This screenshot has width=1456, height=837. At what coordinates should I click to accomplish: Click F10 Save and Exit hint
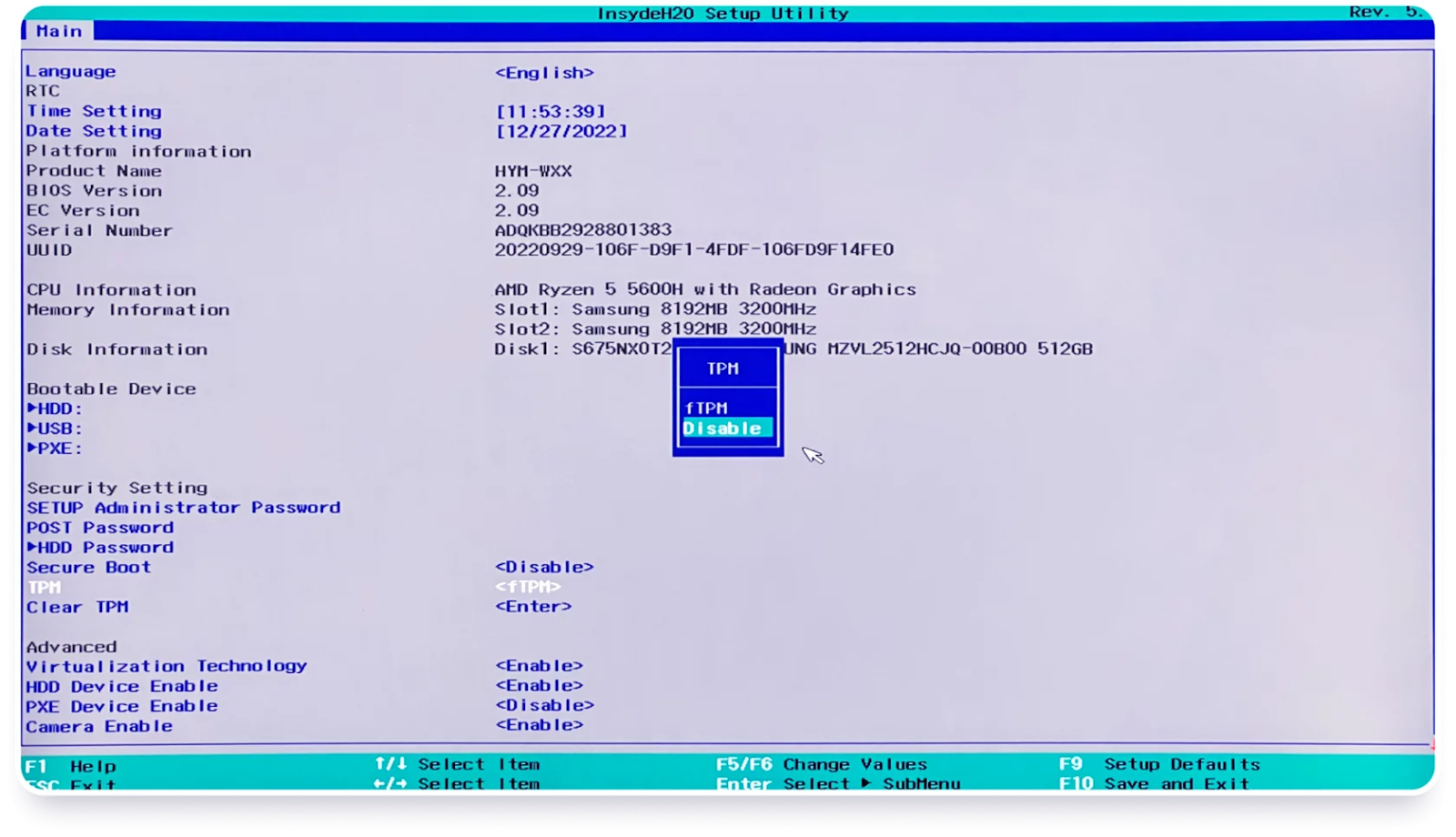[1154, 783]
